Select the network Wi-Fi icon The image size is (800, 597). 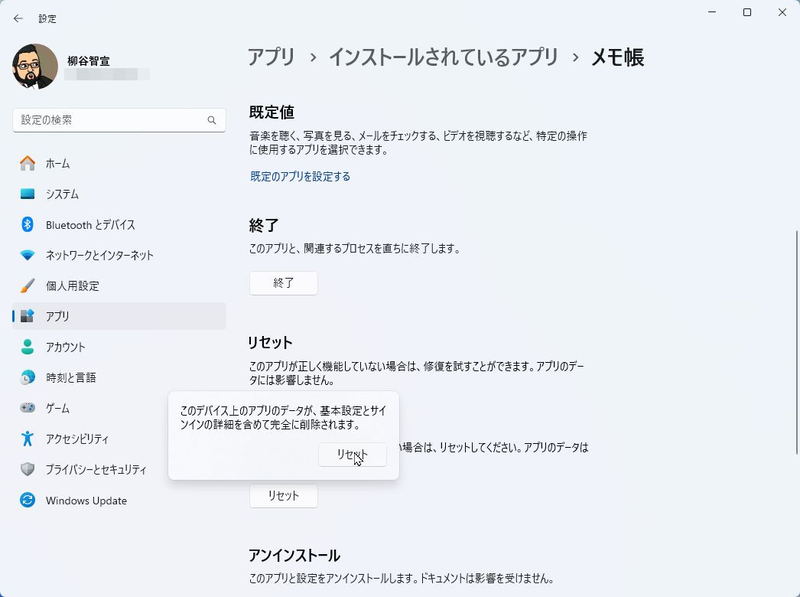click(28, 255)
